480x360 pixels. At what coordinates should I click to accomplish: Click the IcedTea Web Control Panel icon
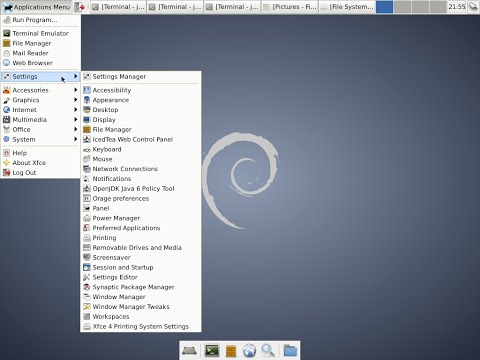[87, 139]
